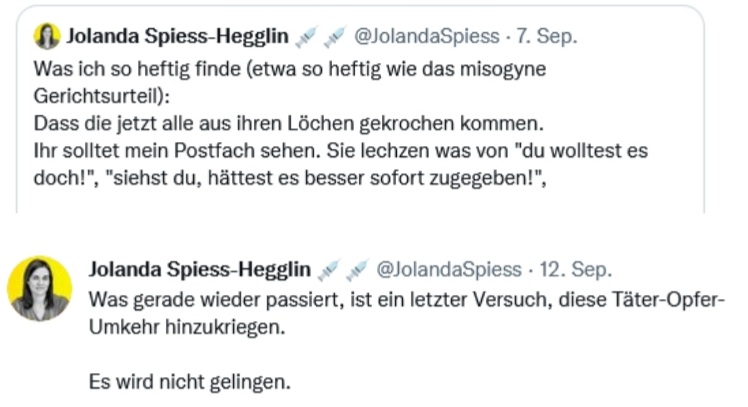Screen dimensions: 748x407
Task: Click first syringe emoji in 12. Sep. tweet
Action: click(329, 270)
